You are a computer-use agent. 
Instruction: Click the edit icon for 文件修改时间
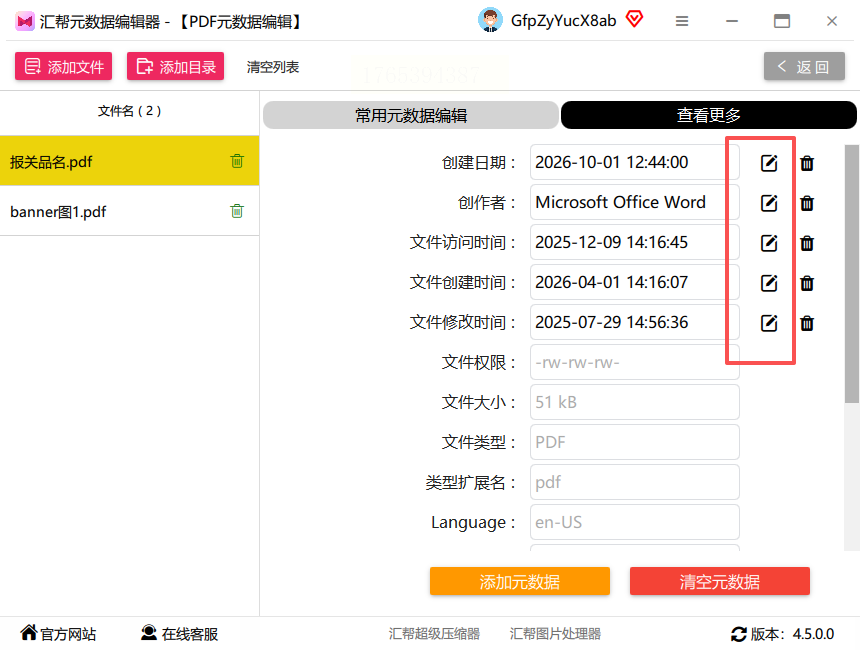pos(769,323)
